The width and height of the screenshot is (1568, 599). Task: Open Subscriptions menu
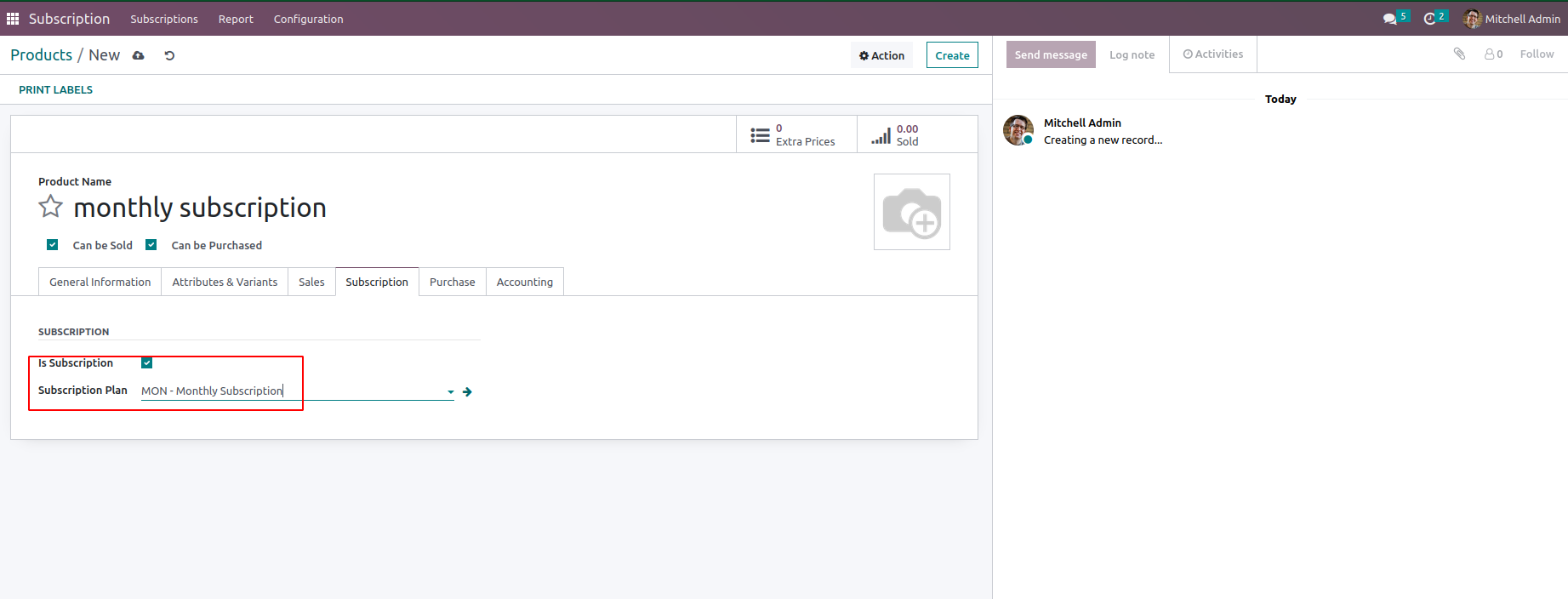(164, 19)
